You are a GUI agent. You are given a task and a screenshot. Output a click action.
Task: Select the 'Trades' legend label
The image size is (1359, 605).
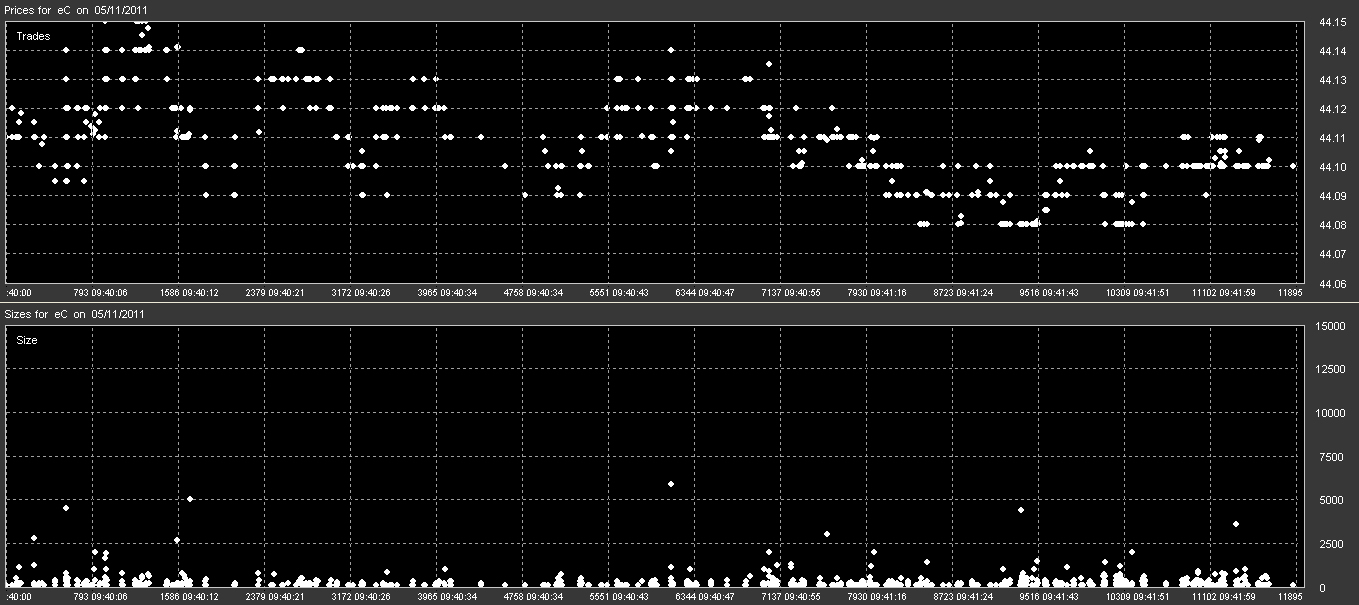coord(33,36)
